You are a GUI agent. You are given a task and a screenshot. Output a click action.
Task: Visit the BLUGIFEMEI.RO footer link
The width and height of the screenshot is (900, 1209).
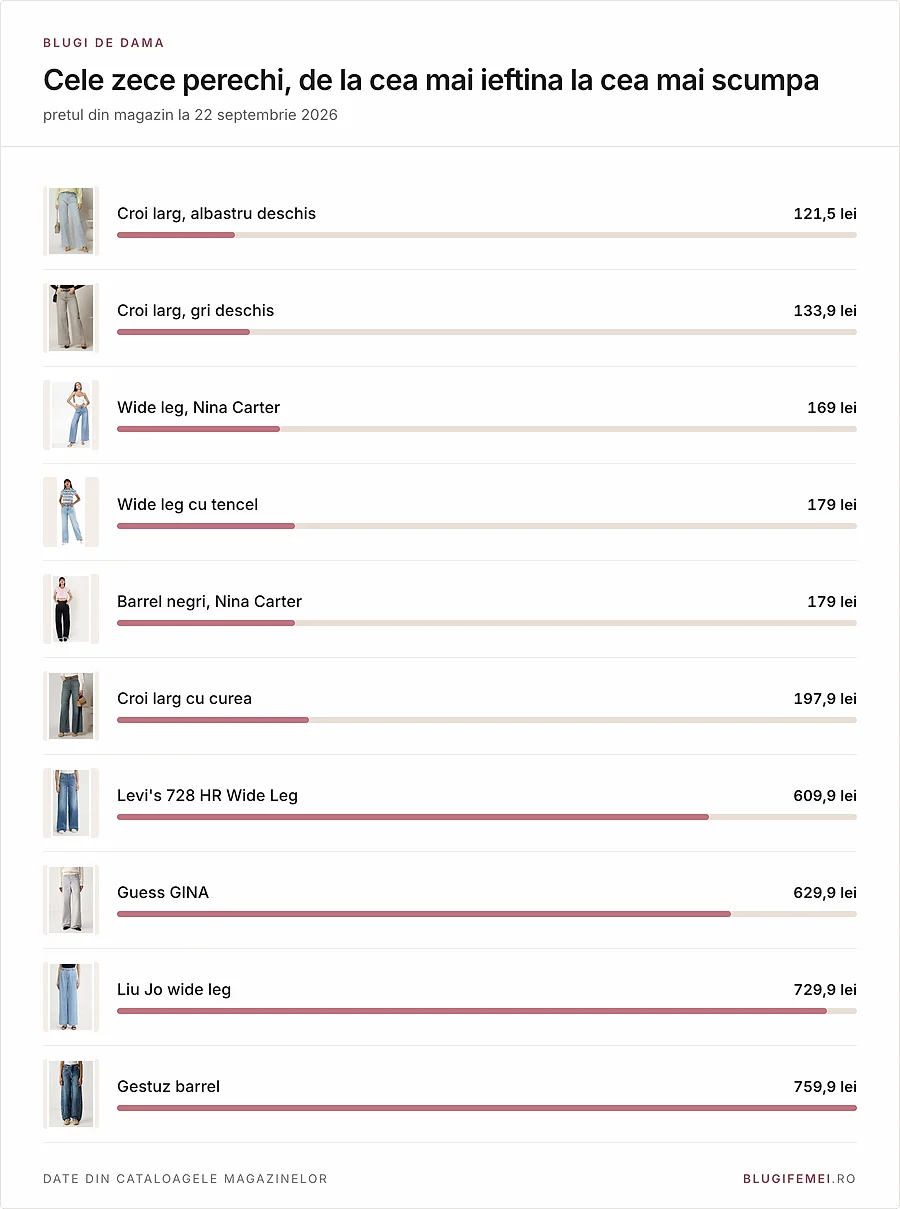799,1179
